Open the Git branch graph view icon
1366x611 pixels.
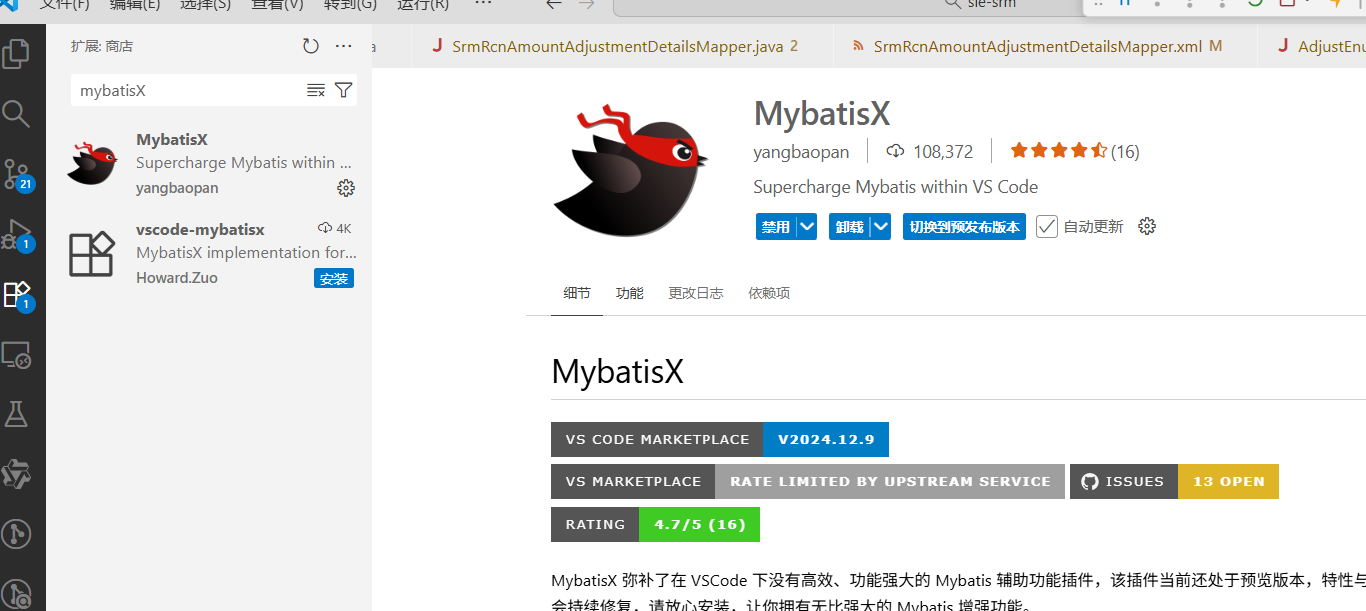pyautogui.click(x=17, y=534)
